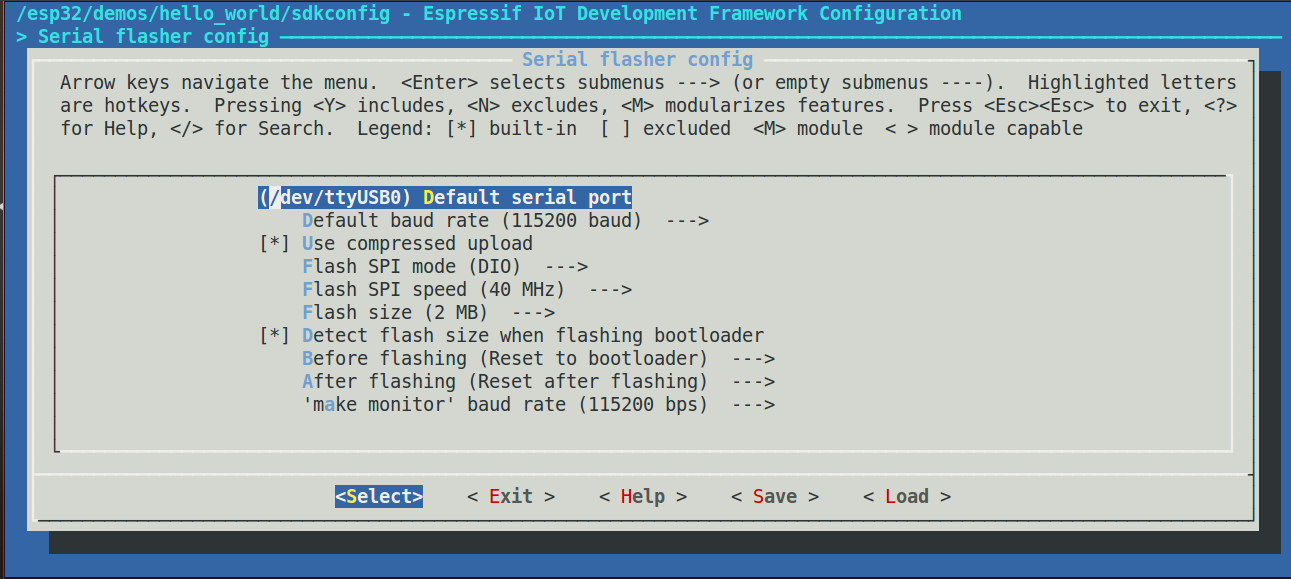The image size is (1291, 579).
Task: Open After flashing (Reset after flashing) menu
Action: [505, 381]
